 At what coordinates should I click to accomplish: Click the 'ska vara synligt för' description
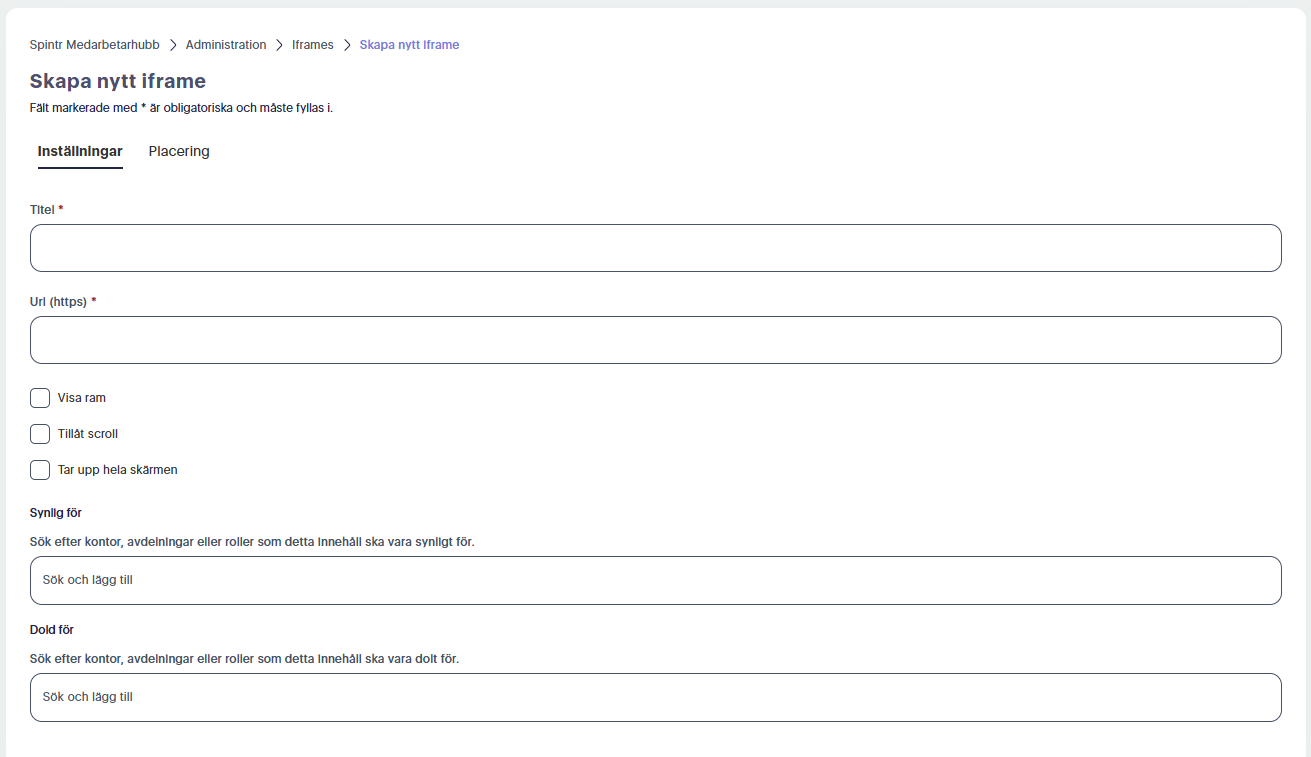pyautogui.click(x=252, y=542)
